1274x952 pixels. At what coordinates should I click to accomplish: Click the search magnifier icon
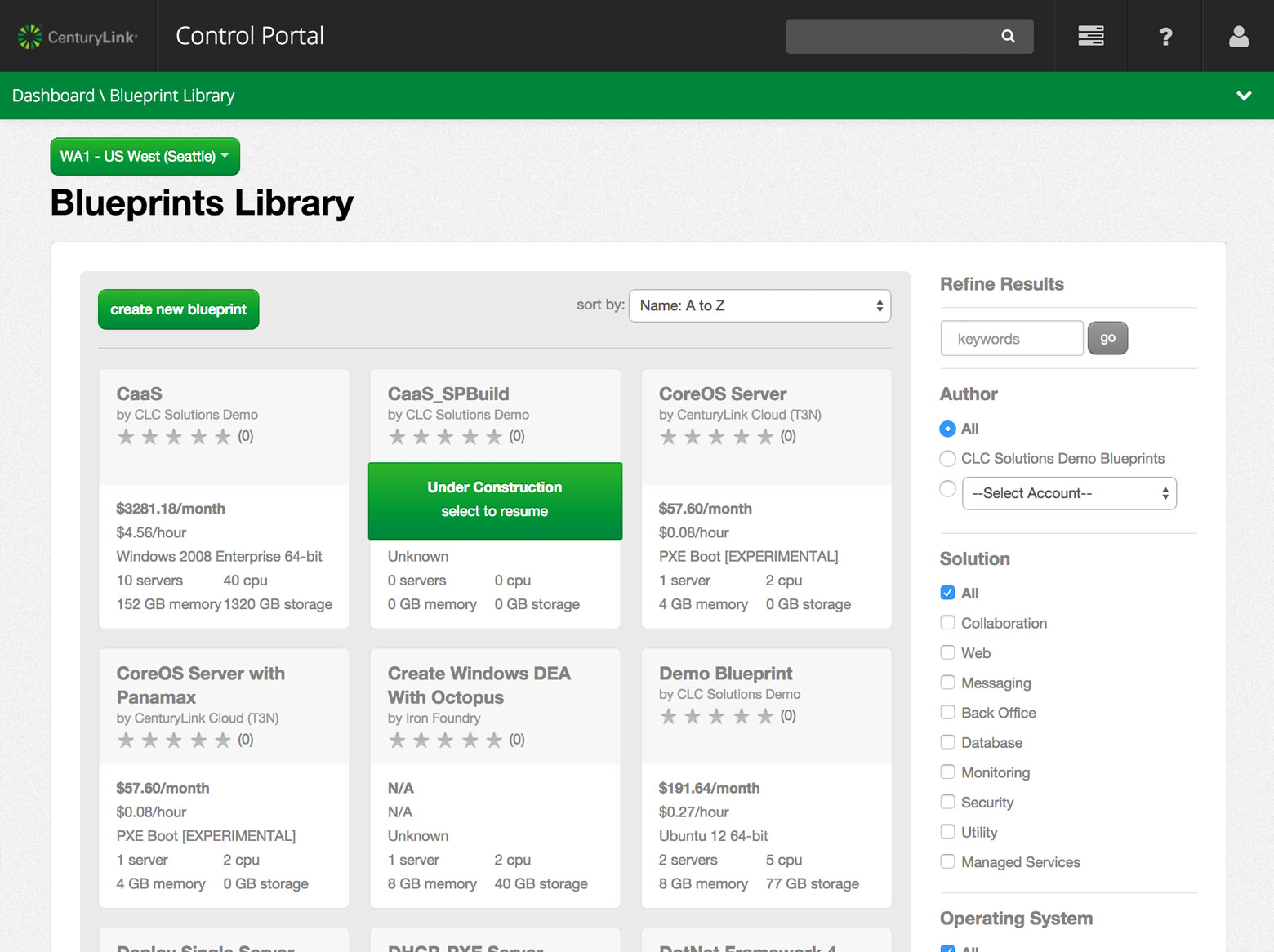[1009, 36]
